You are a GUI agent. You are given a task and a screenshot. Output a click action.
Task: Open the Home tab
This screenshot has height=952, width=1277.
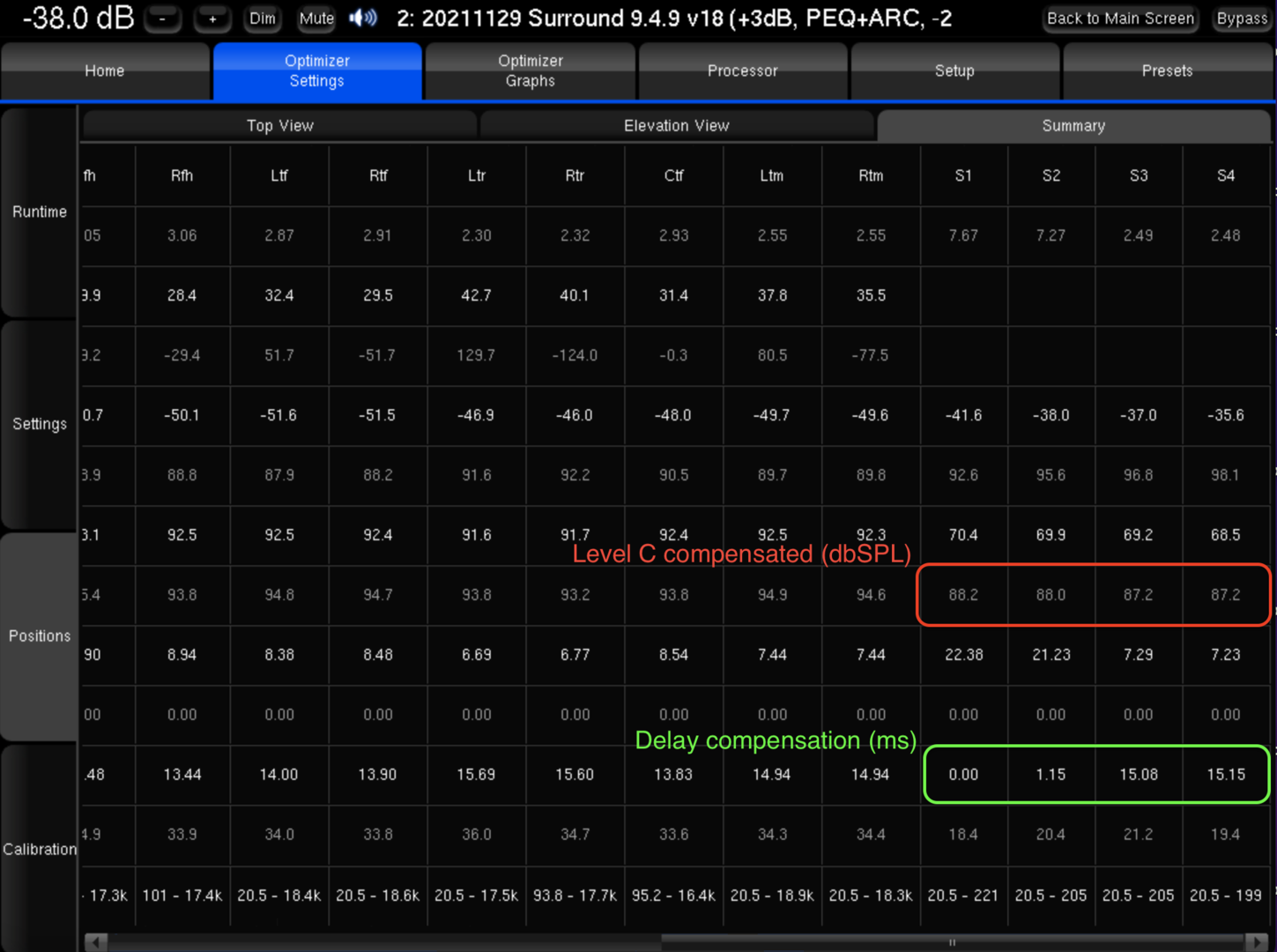[105, 71]
